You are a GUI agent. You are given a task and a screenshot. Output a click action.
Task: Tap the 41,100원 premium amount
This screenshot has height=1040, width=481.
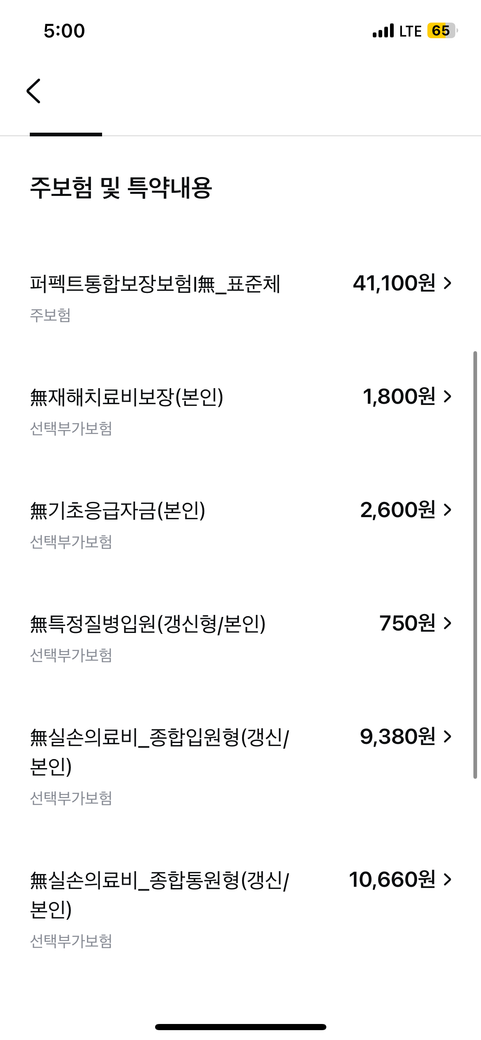pyautogui.click(x=394, y=284)
